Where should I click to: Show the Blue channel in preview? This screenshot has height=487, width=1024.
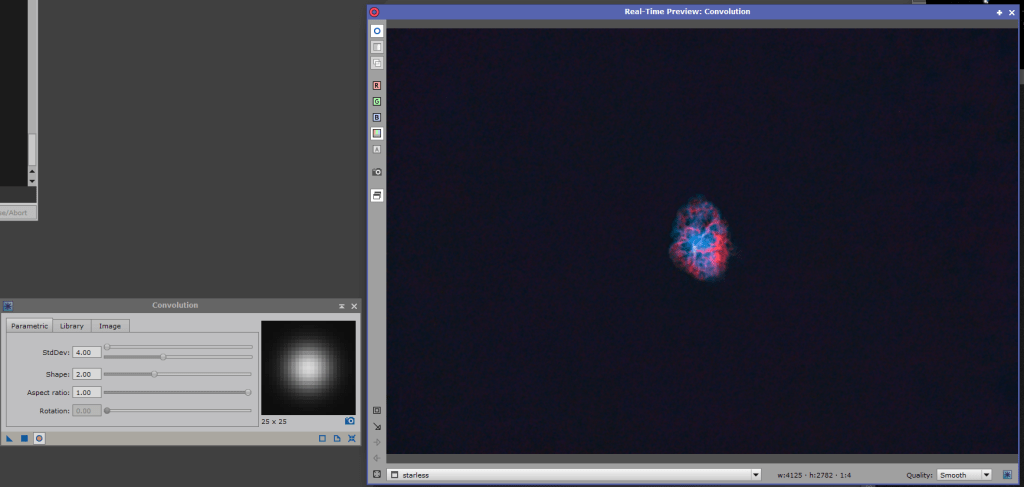pos(377,117)
